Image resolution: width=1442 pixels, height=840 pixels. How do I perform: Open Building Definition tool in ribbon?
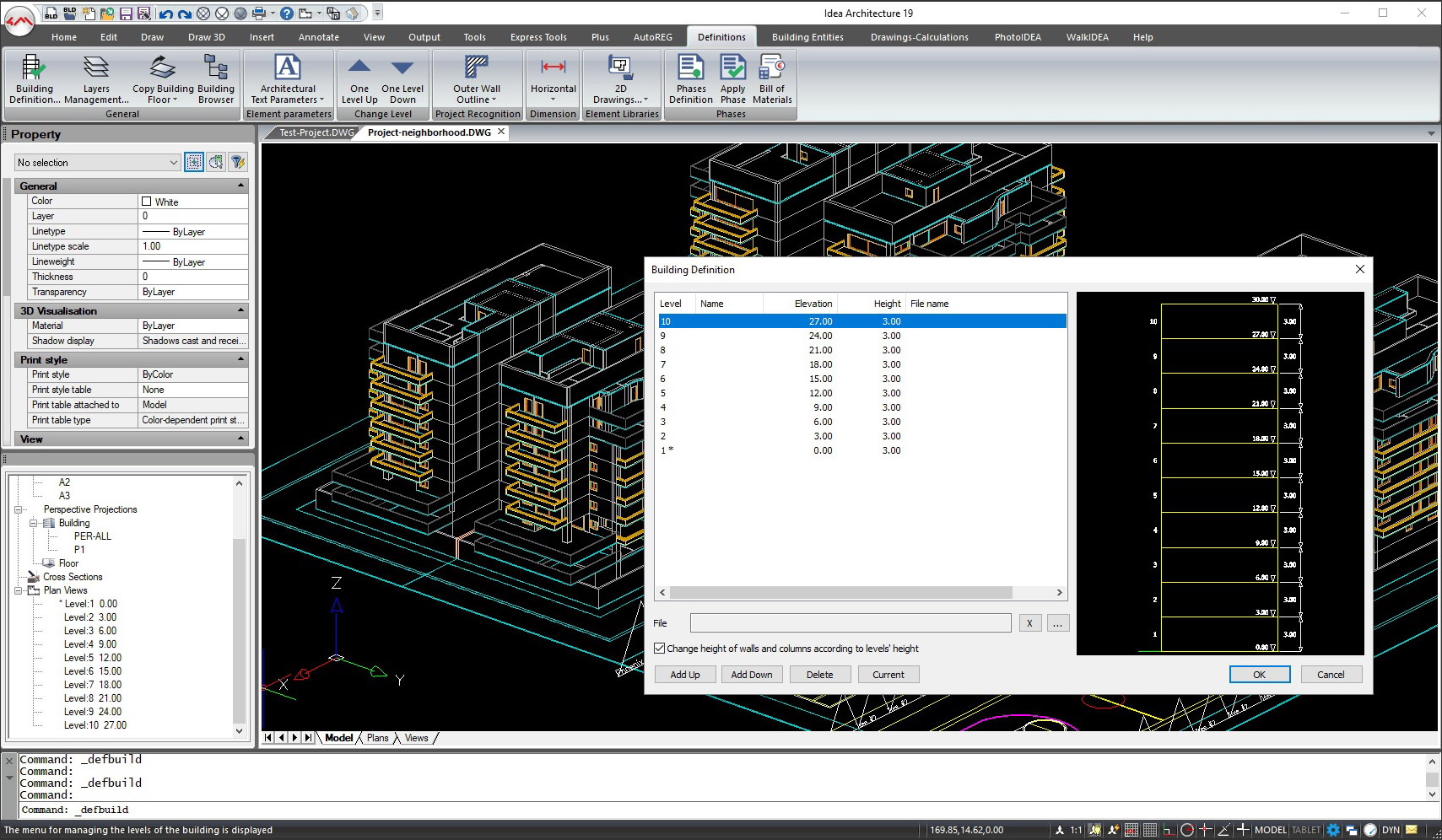point(35,79)
